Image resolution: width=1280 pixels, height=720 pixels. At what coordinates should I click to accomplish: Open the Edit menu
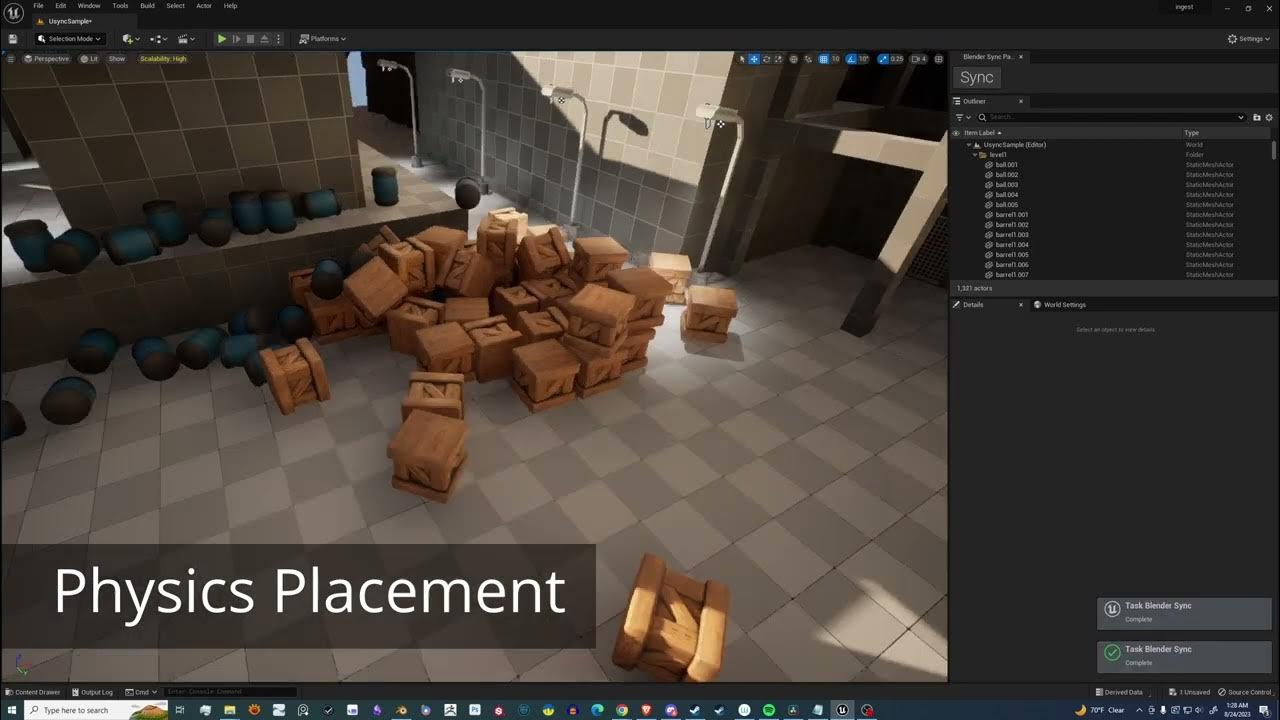pyautogui.click(x=61, y=6)
